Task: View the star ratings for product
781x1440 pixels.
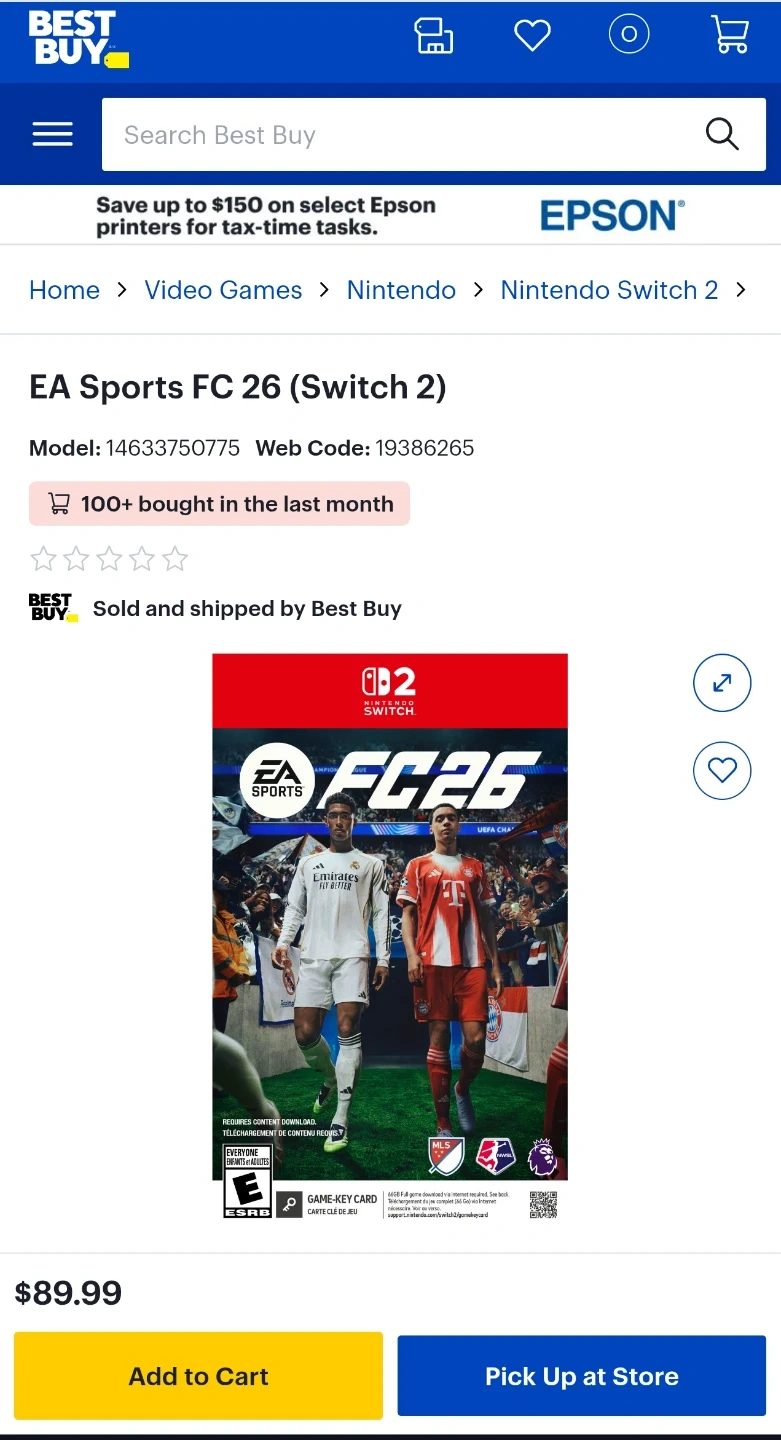Action: (109, 559)
